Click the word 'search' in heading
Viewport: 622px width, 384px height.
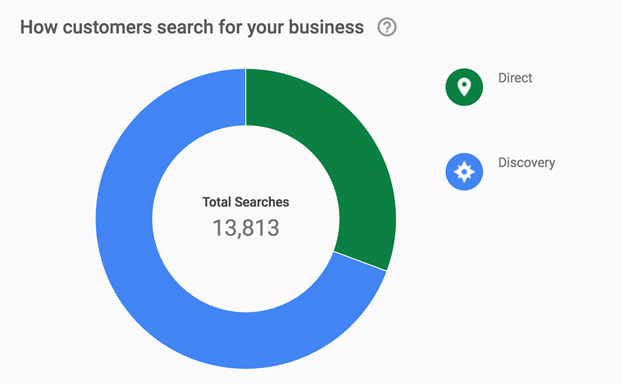[x=185, y=27]
